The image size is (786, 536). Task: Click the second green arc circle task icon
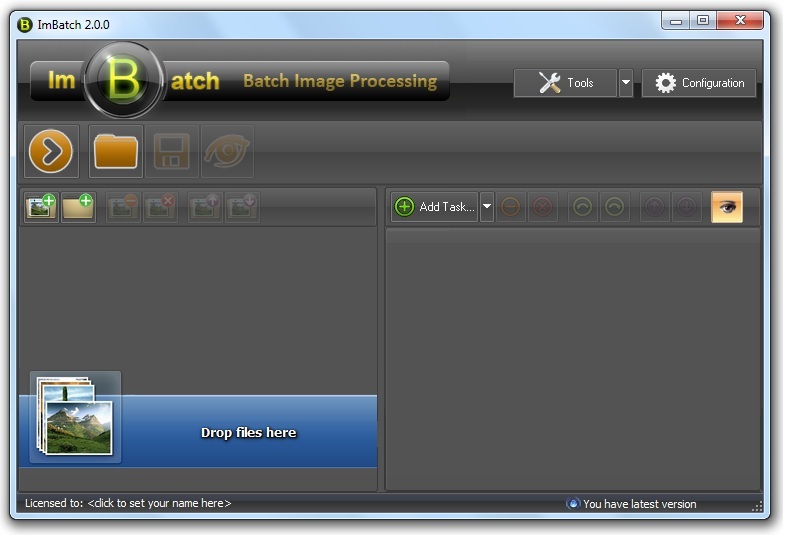click(x=615, y=207)
